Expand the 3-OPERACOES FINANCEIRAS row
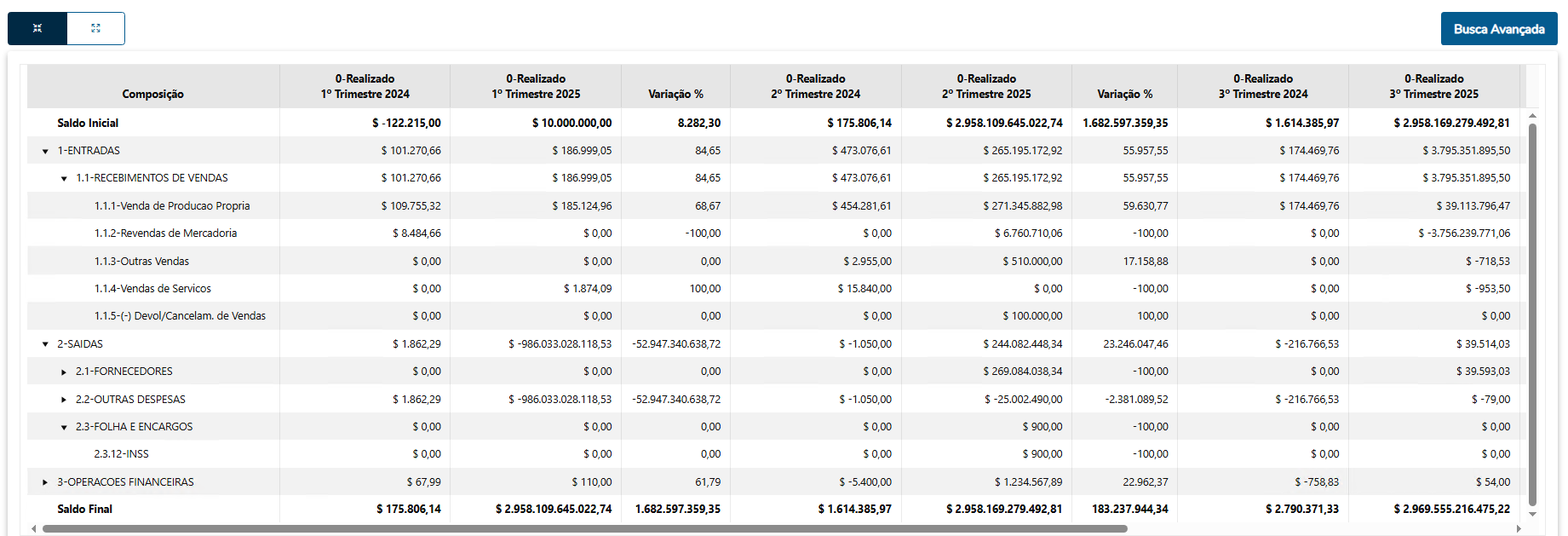Viewport: 1568px width, 536px height. pyautogui.click(x=45, y=482)
